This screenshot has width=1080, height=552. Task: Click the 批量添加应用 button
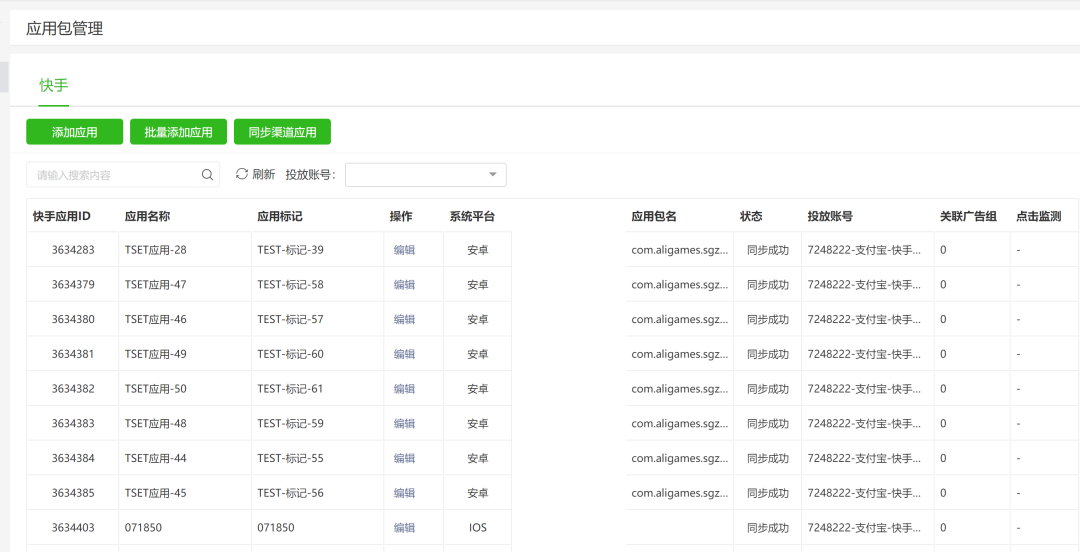178,132
